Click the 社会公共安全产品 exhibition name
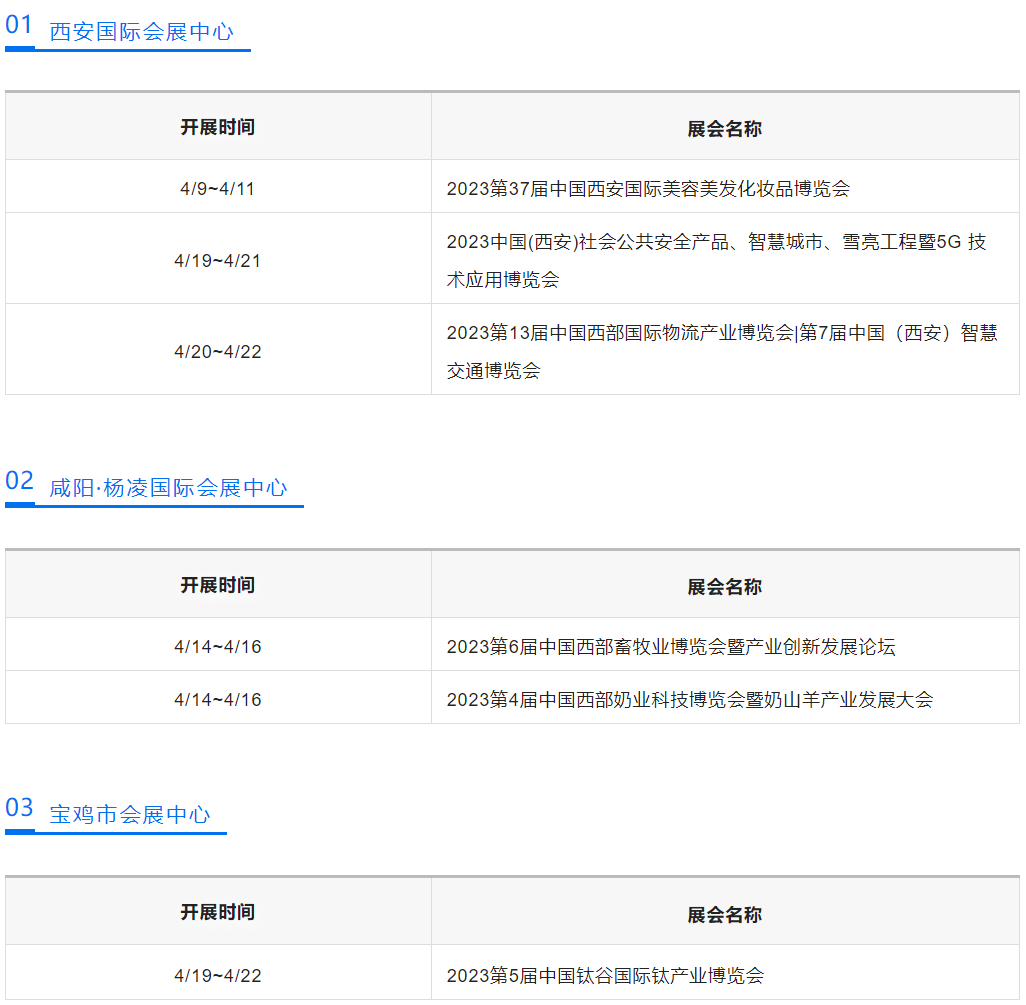 pyautogui.click(x=716, y=261)
